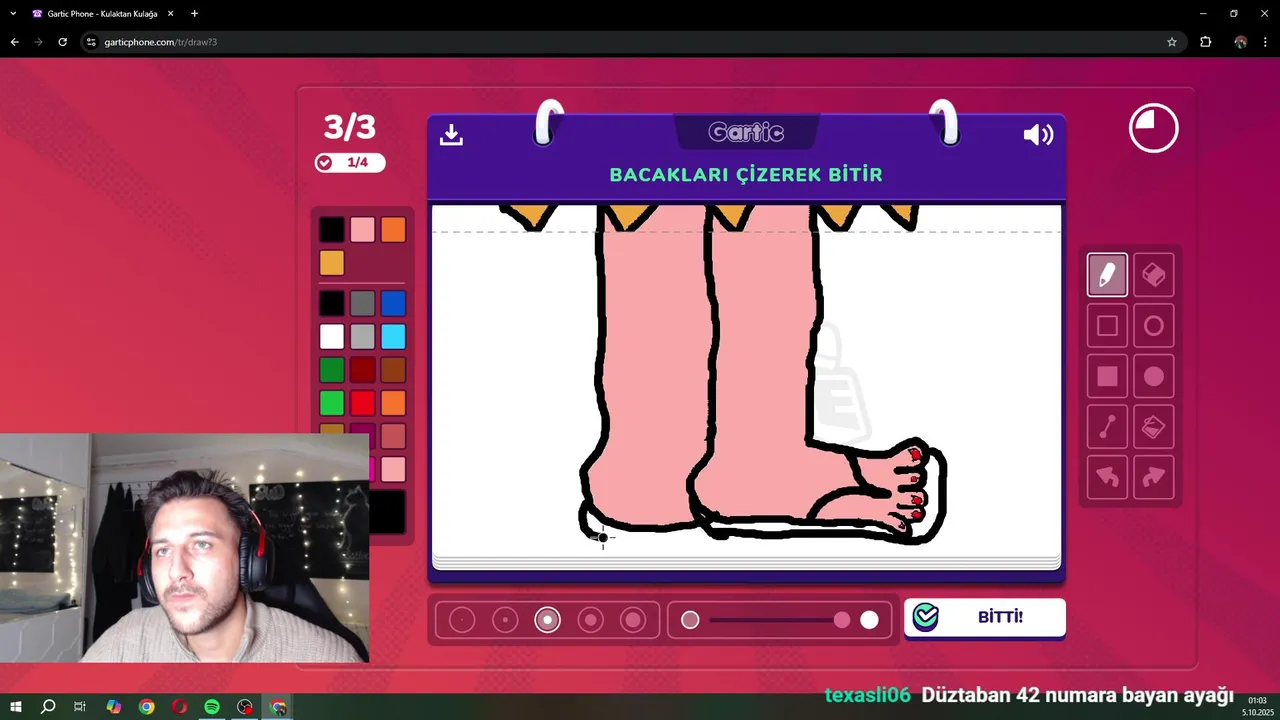Open Spotify from the taskbar
Viewport: 1280px width, 720px height.
point(212,707)
